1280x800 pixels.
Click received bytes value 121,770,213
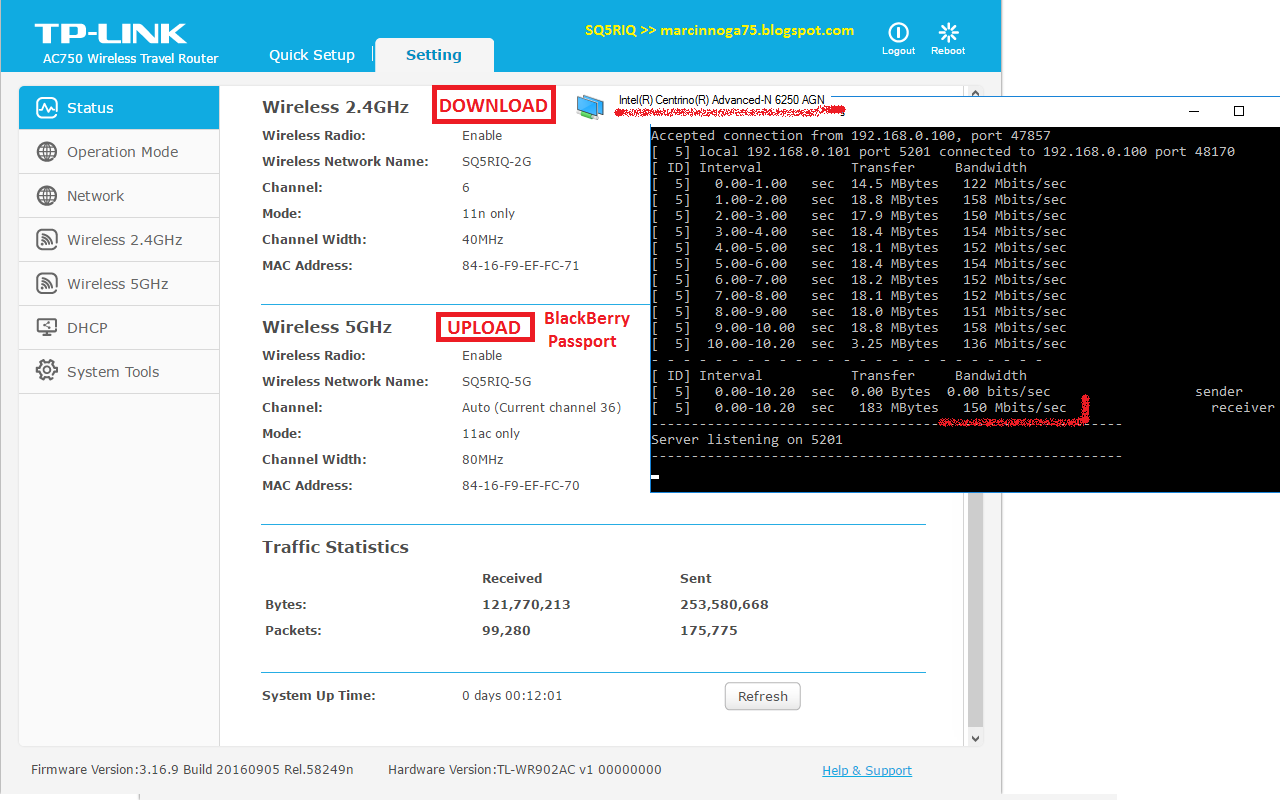click(x=526, y=604)
